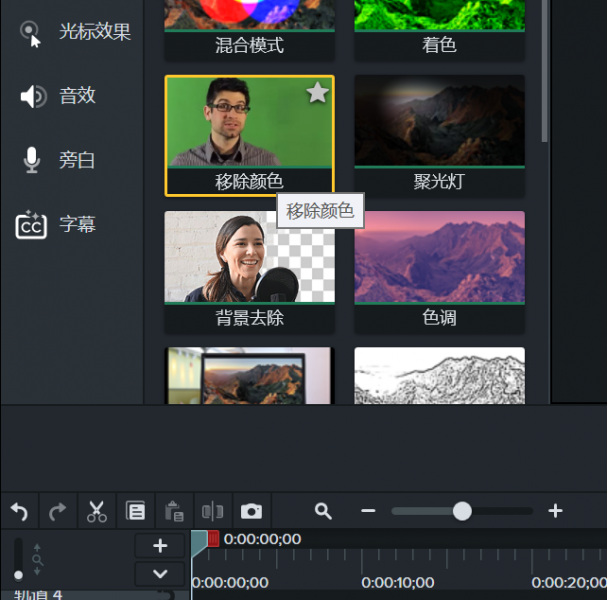This screenshot has width=607, height=600.
Task: Select the scissors Cut tool
Action: (96, 511)
